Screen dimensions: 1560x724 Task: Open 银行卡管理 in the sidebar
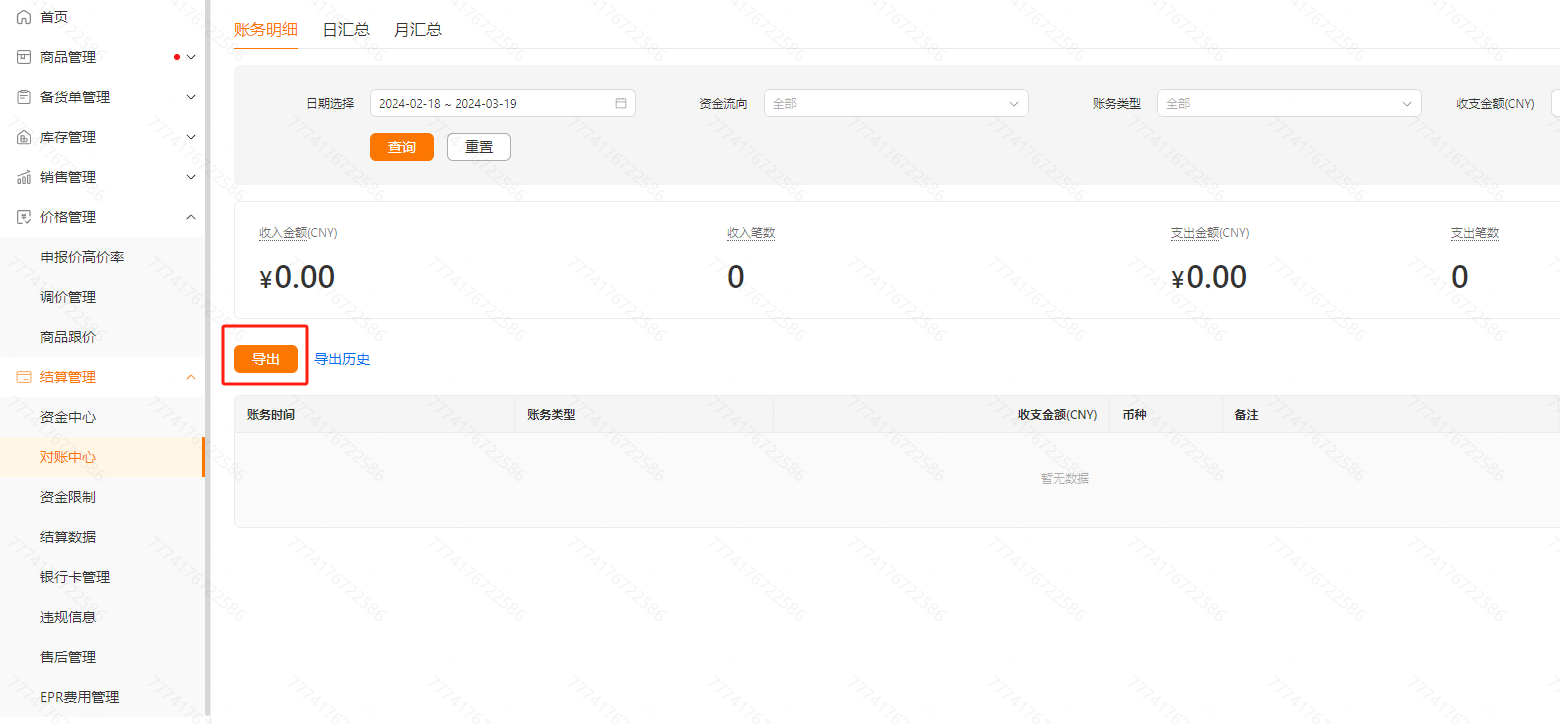(75, 577)
